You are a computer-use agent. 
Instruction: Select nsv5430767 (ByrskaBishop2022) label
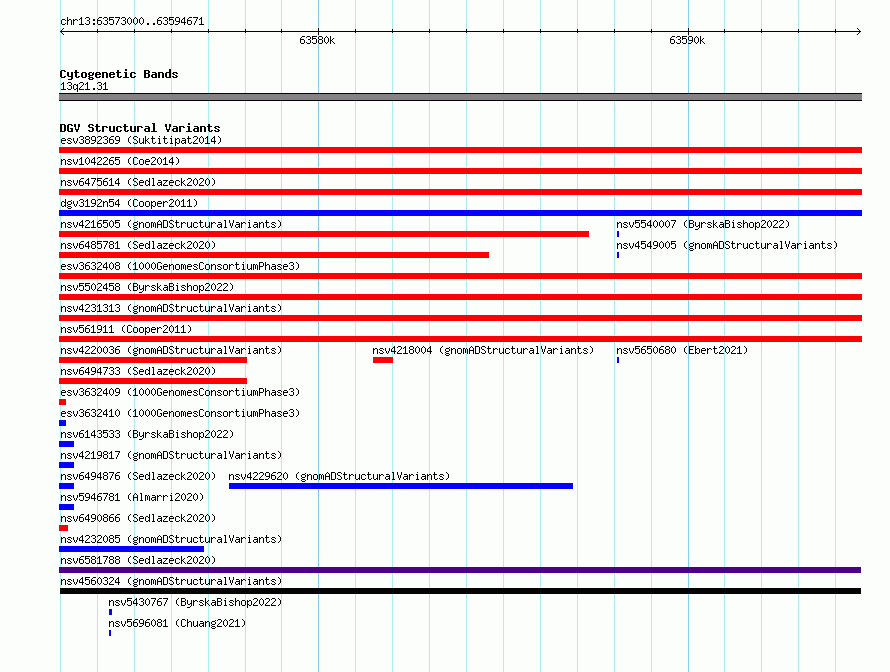point(195,602)
